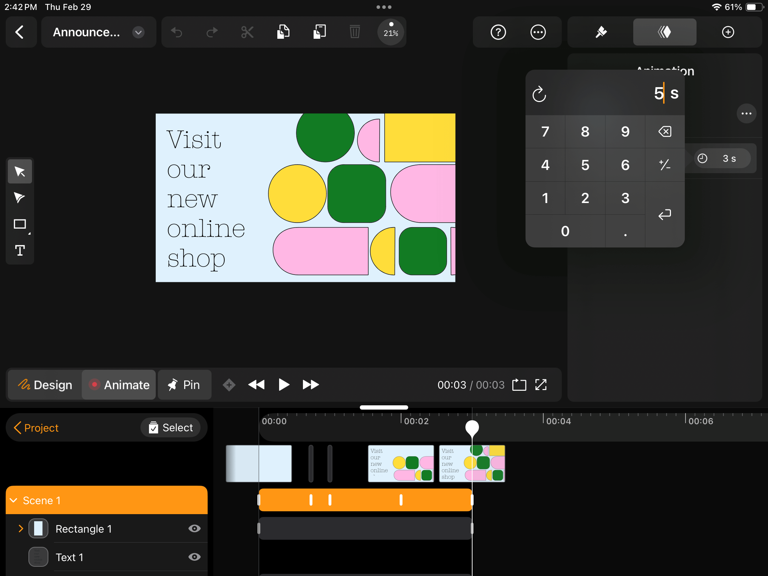The image size is (768, 576).
Task: Tap keypad digit 7
Action: coord(545,132)
